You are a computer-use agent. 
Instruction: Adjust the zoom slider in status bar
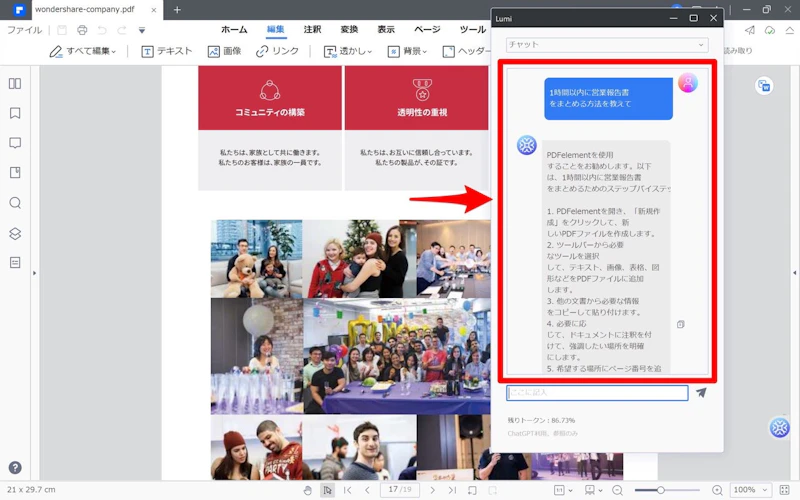661,490
